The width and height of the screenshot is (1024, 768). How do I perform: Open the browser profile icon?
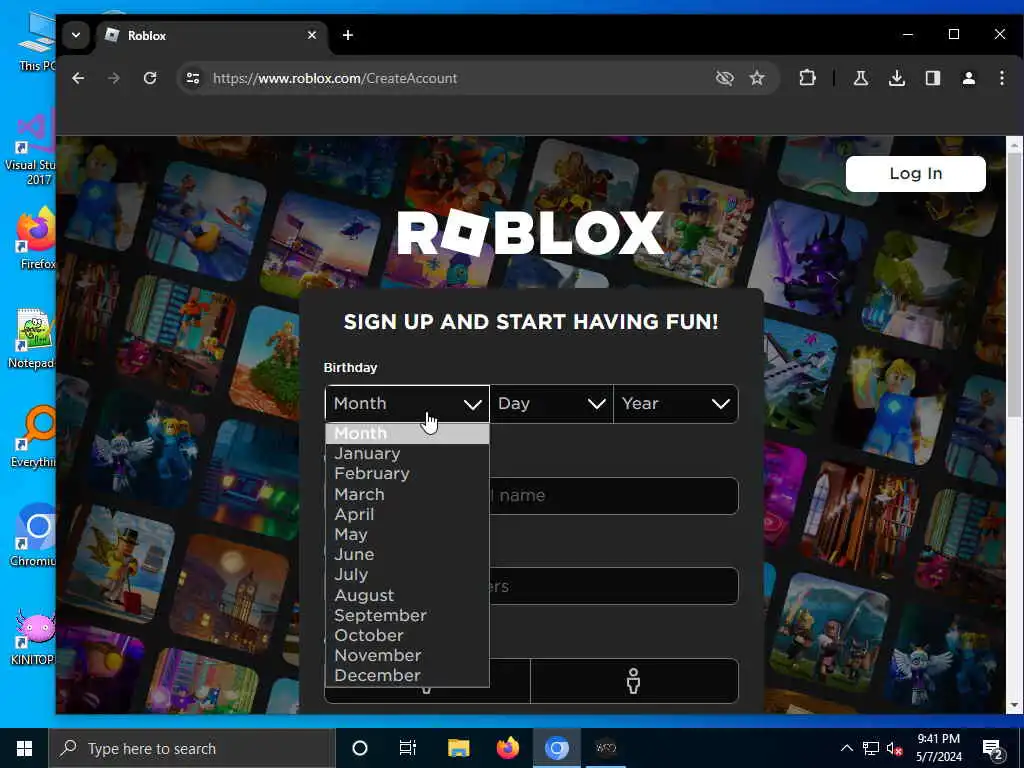[x=968, y=78]
